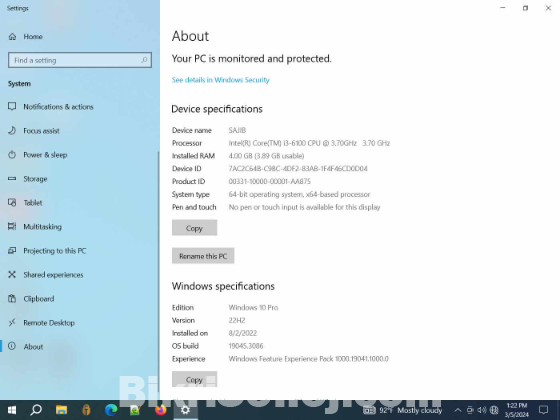Select the OS build value 19045.3086
Viewport: 560px width, 420px height.
pyautogui.click(x=246, y=346)
